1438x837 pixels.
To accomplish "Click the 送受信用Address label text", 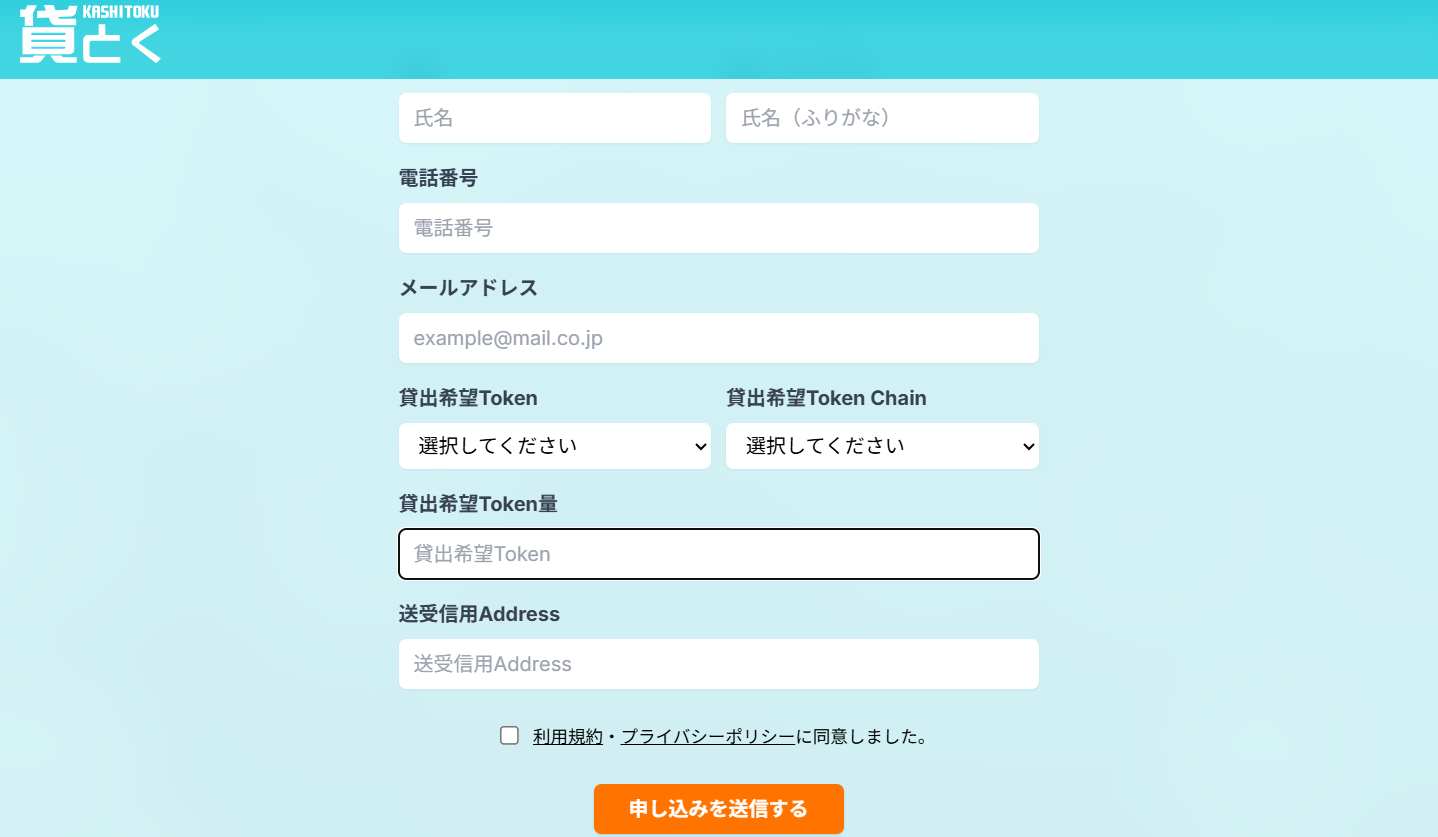I will pos(479,614).
